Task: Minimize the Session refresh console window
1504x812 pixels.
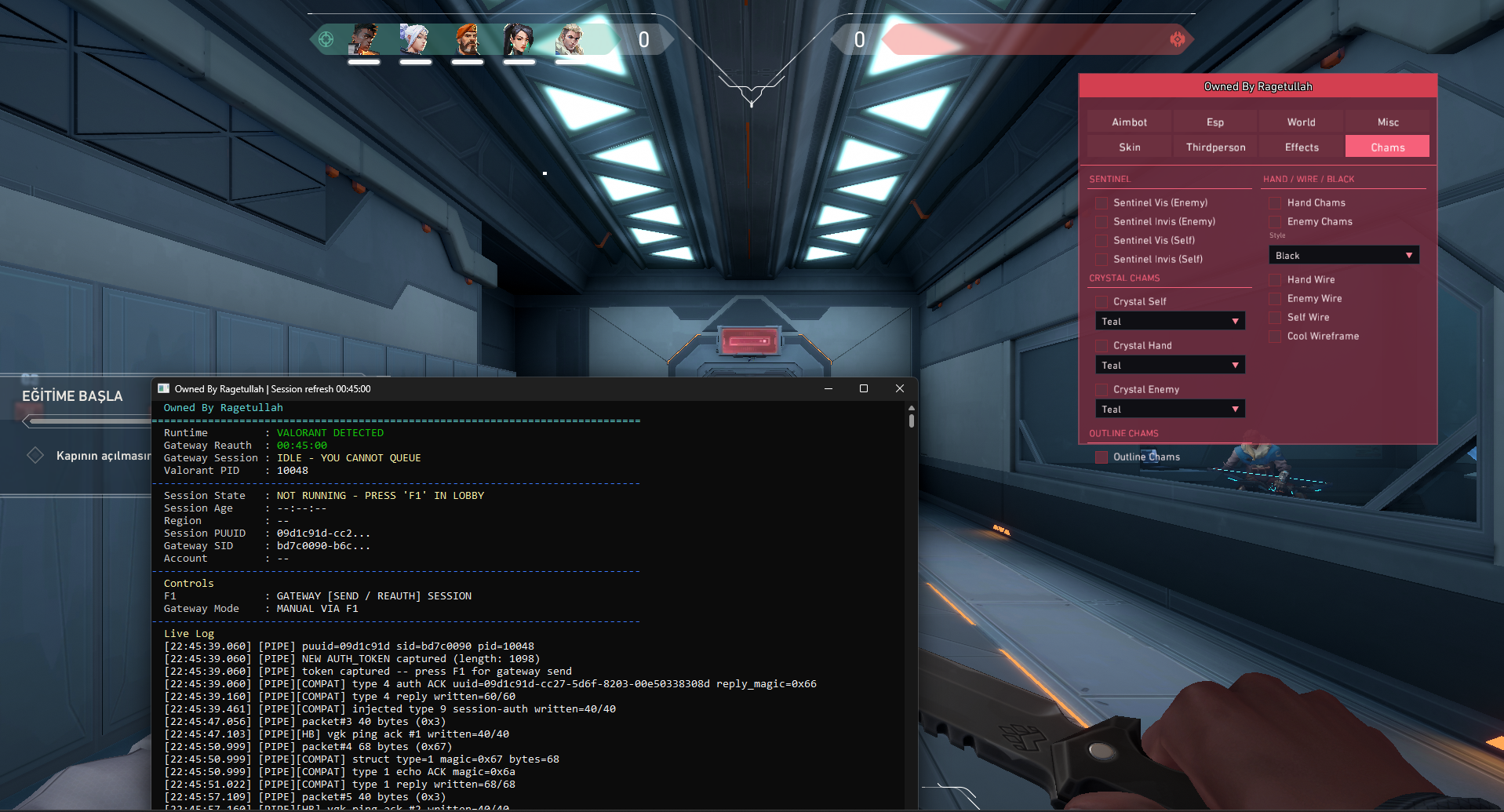Action: click(828, 388)
